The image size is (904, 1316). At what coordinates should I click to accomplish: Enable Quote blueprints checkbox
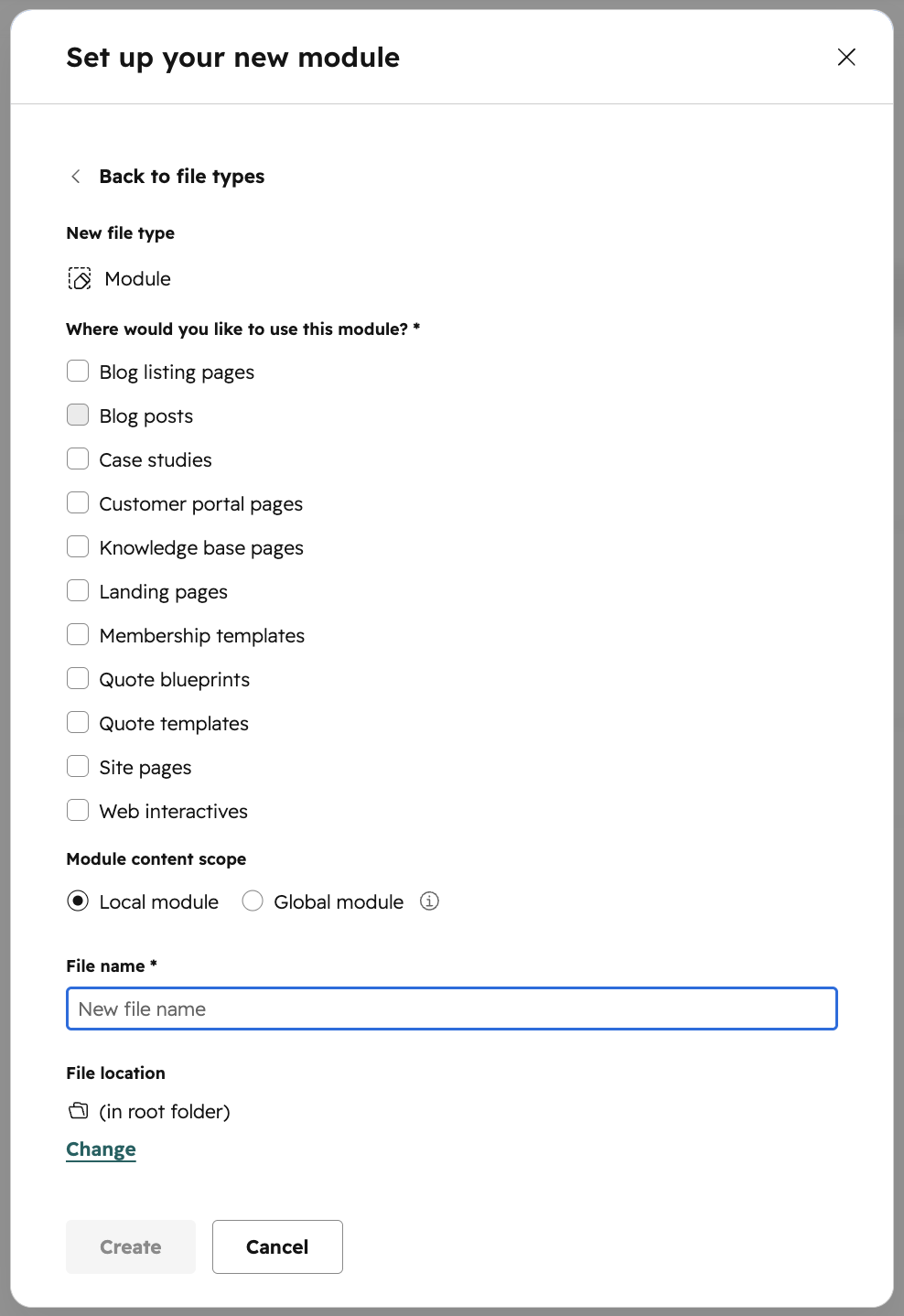(78, 679)
